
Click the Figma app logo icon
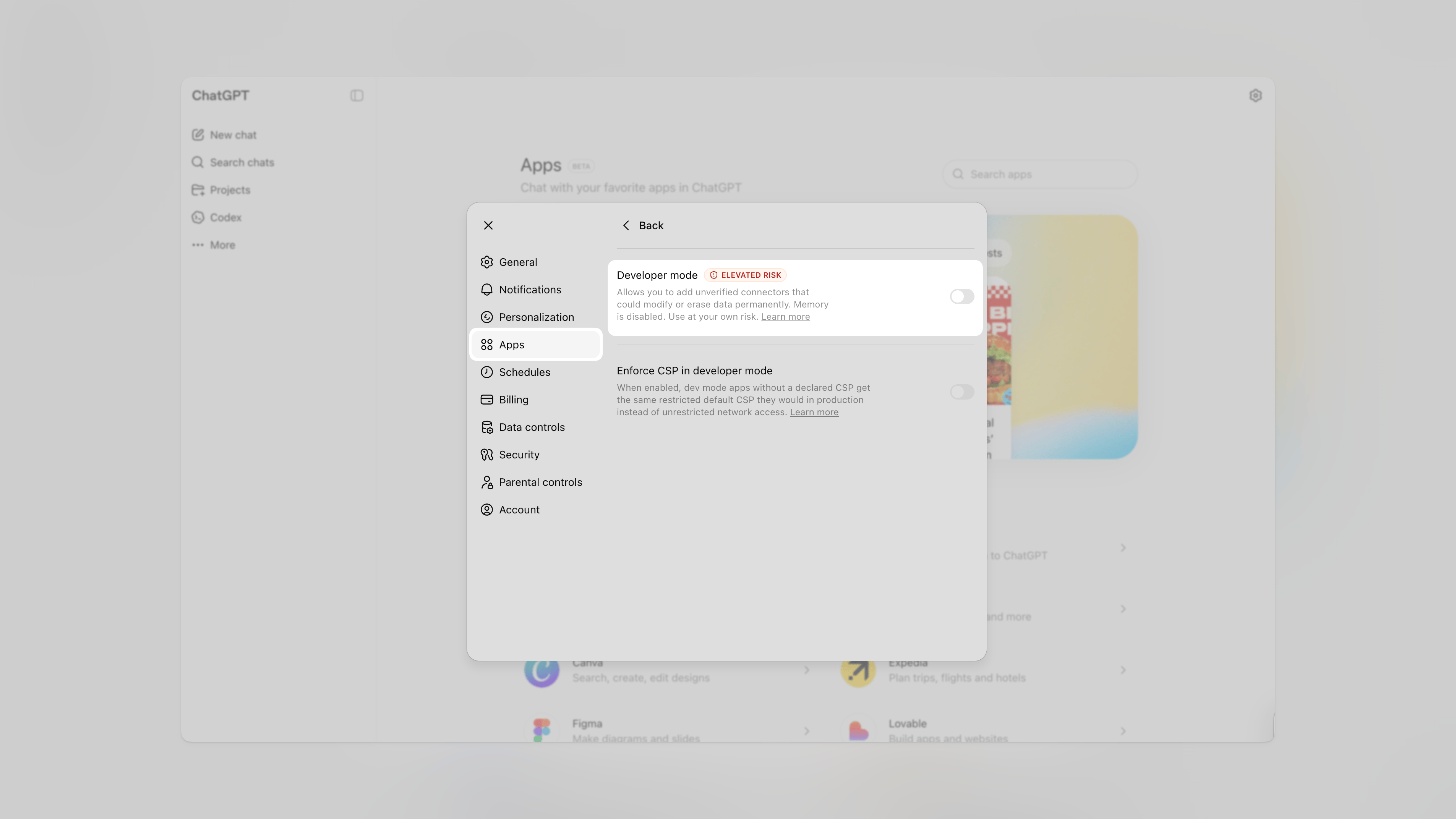pos(542,729)
